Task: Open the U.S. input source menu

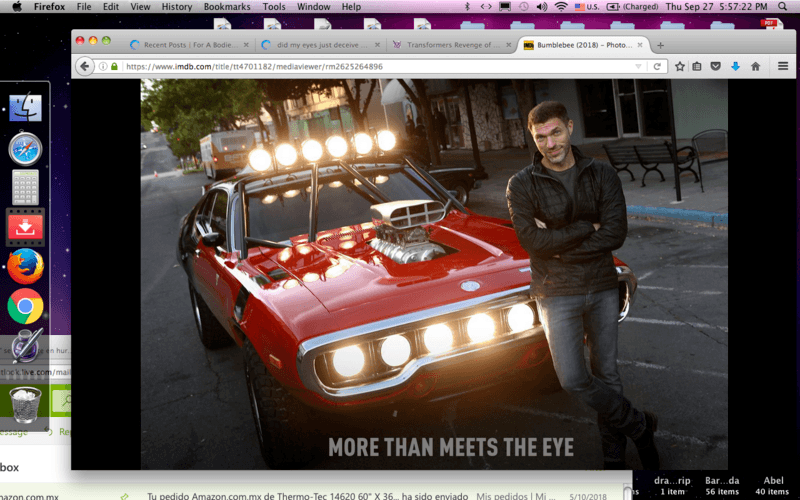Action: 587,7
